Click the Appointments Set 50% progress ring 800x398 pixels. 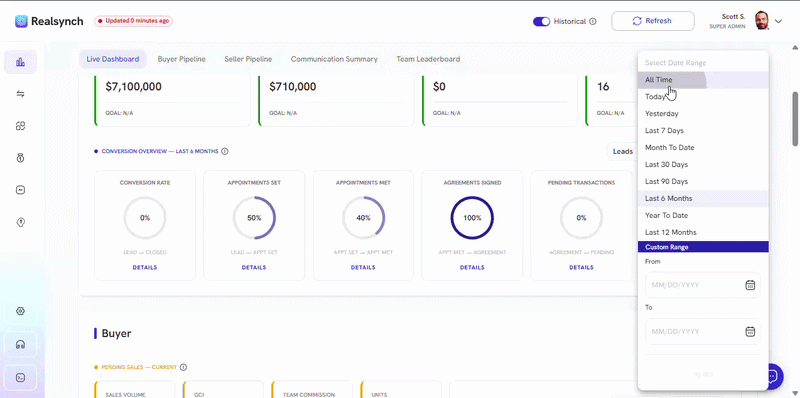[254, 218]
